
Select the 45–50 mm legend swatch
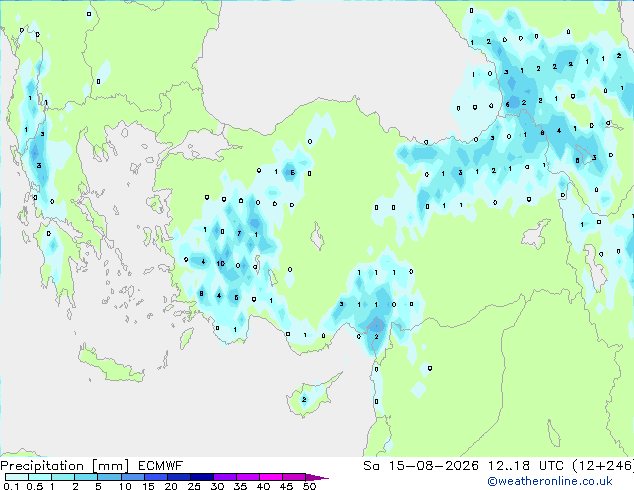[x=294, y=477]
